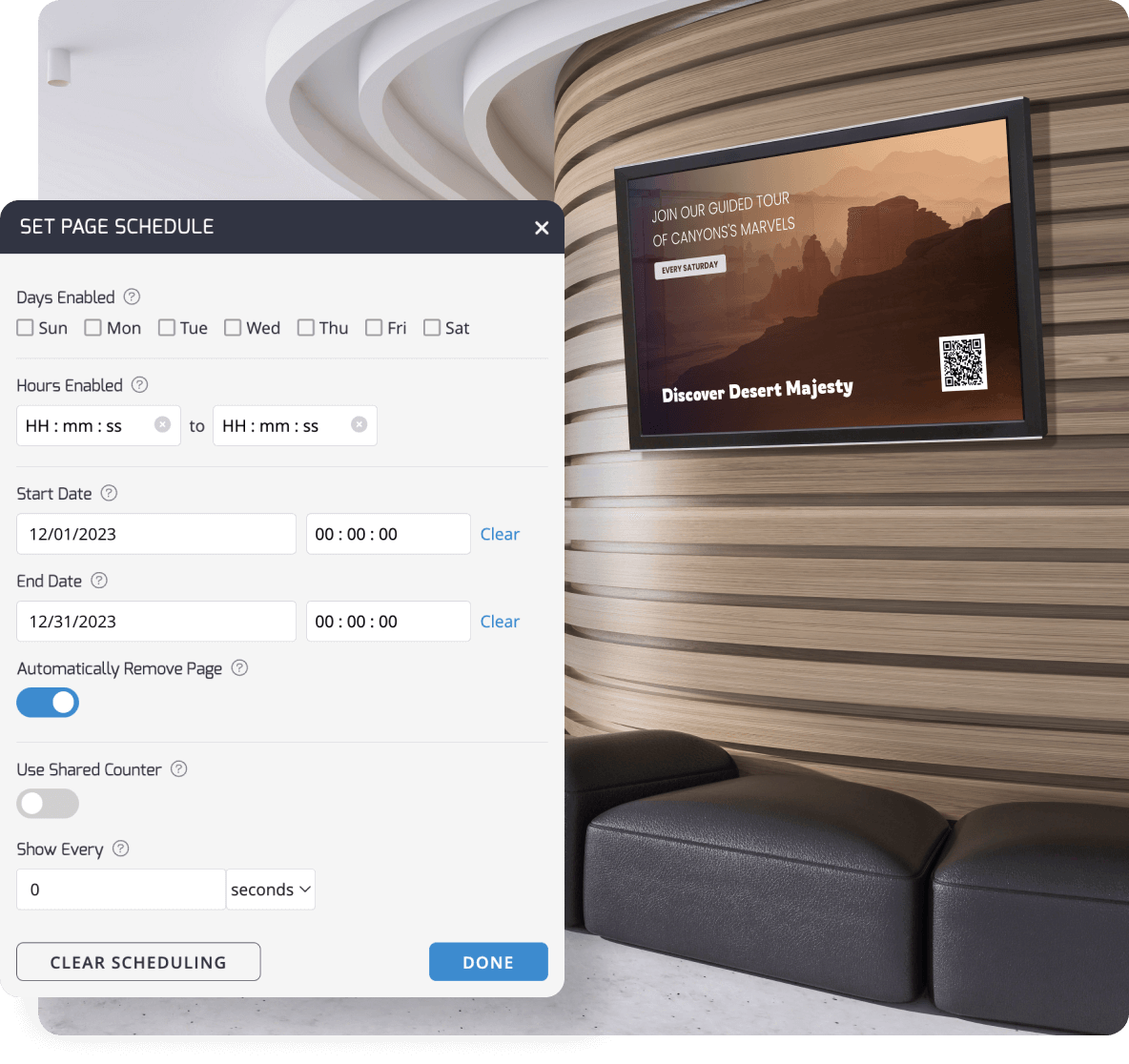This screenshot has height=1064, width=1129.
Task: Click the End Date help icon
Action: pyautogui.click(x=99, y=581)
